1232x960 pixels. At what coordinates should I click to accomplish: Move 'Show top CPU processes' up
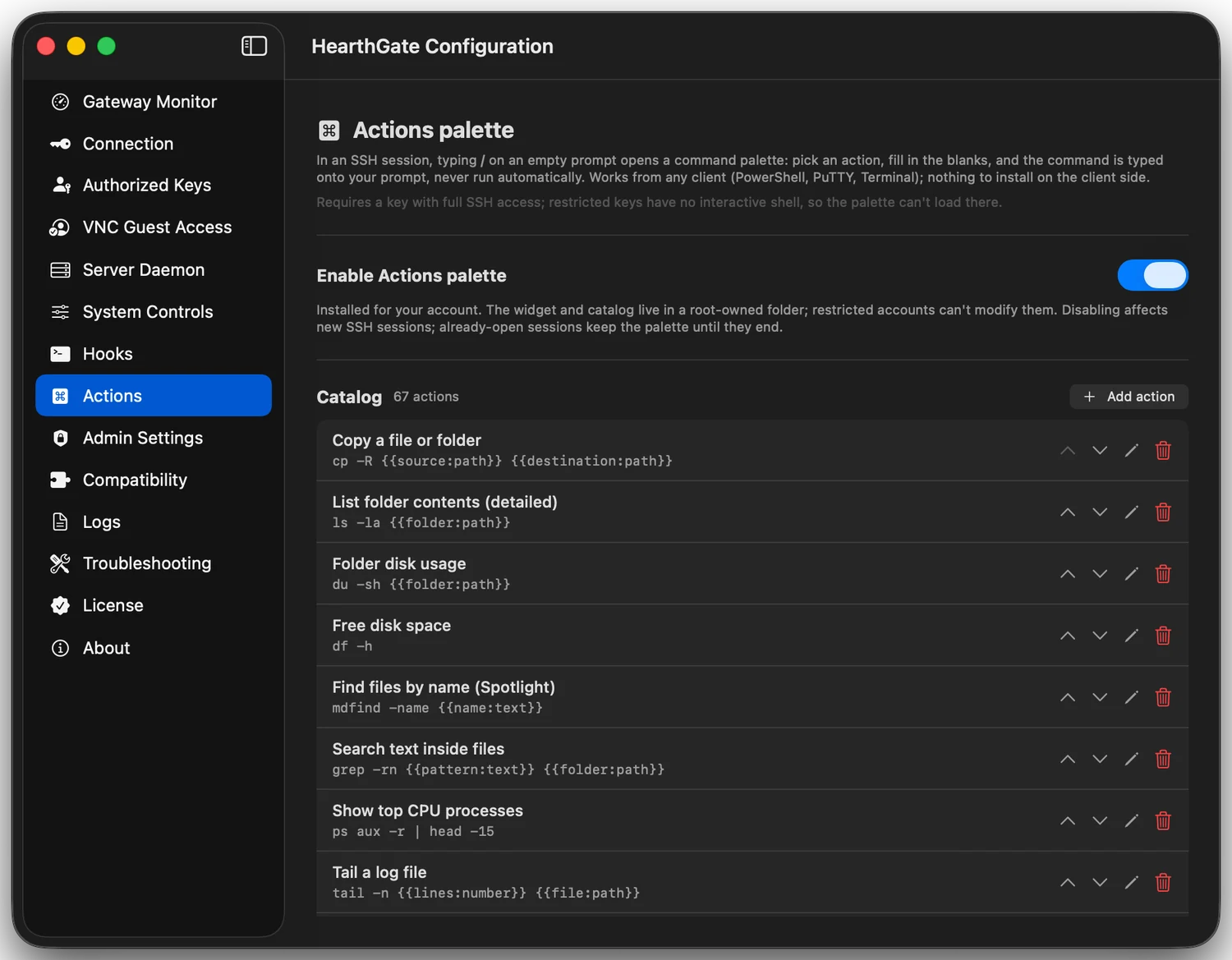(x=1068, y=820)
